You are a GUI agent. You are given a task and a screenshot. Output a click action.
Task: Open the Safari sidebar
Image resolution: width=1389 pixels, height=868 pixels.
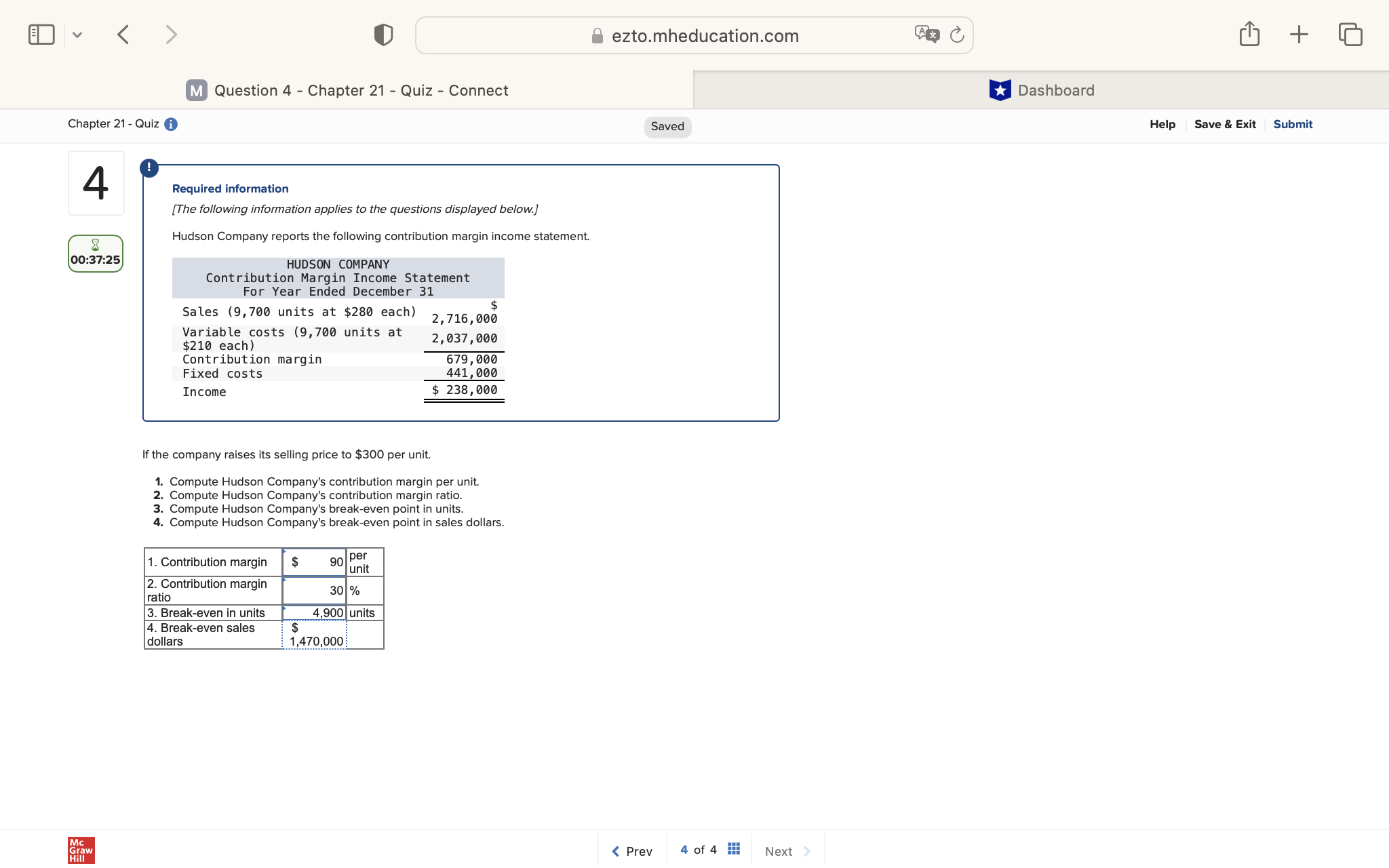[41, 34]
